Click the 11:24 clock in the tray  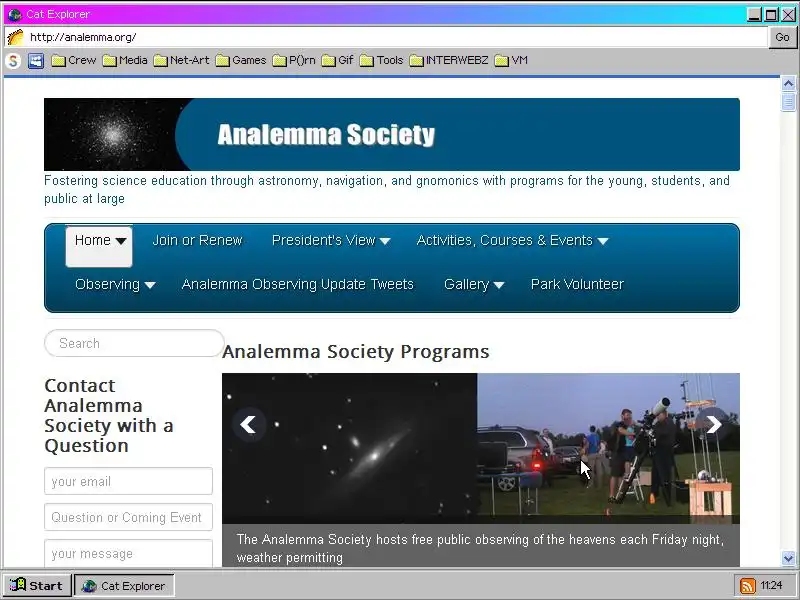pos(771,586)
